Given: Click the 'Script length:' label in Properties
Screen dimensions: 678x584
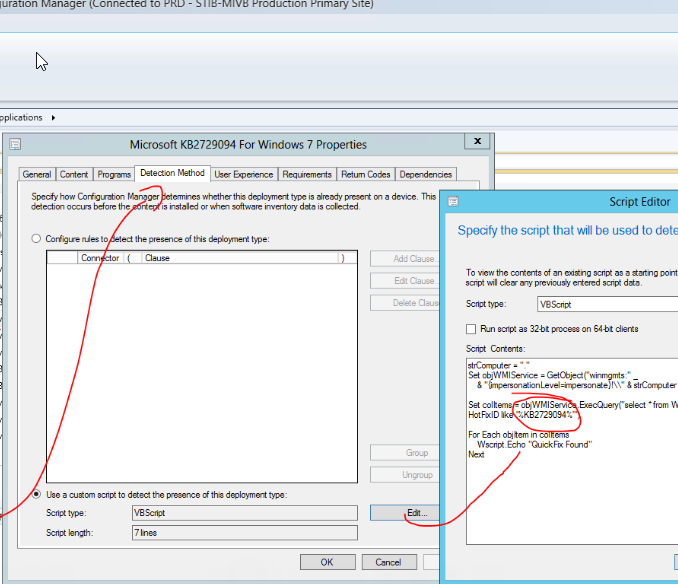Looking at the screenshot, I should (x=70, y=533).
